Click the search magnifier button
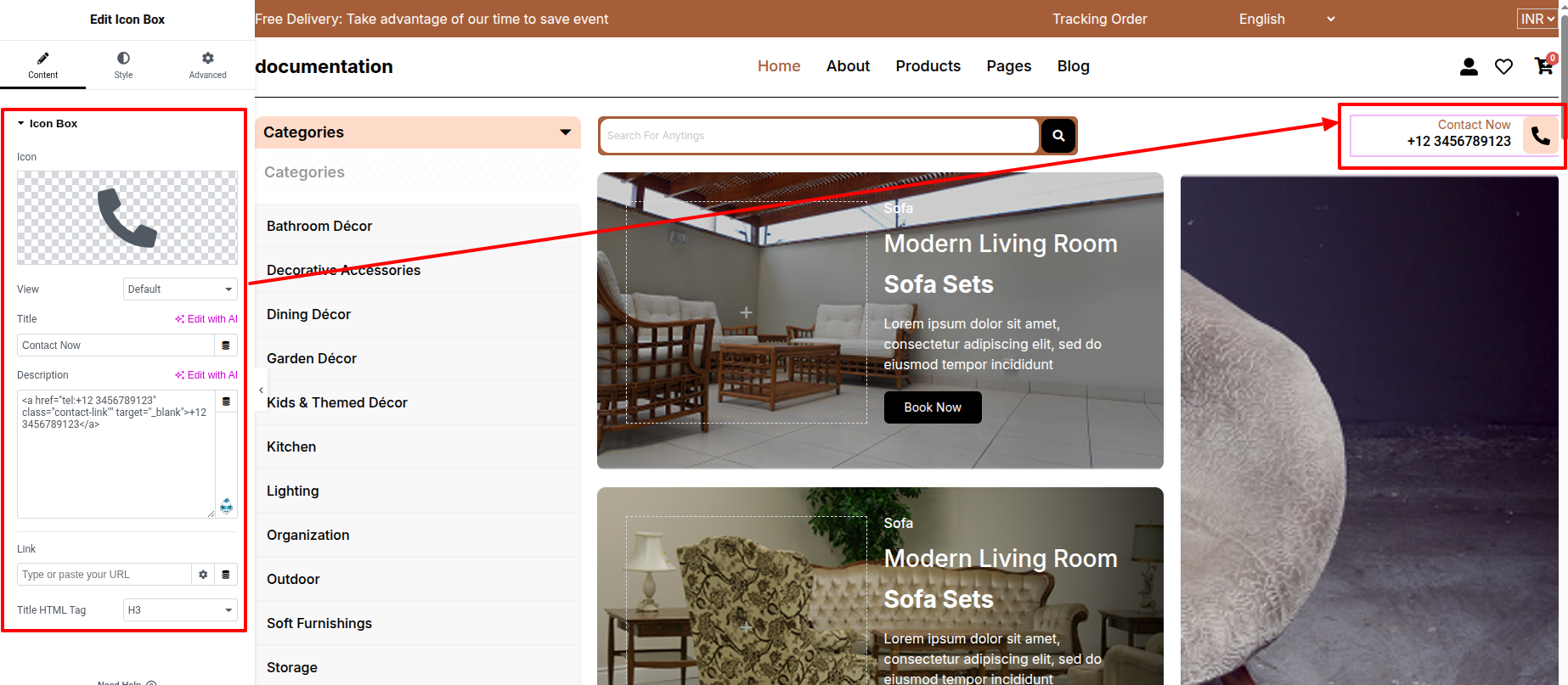 click(1058, 136)
